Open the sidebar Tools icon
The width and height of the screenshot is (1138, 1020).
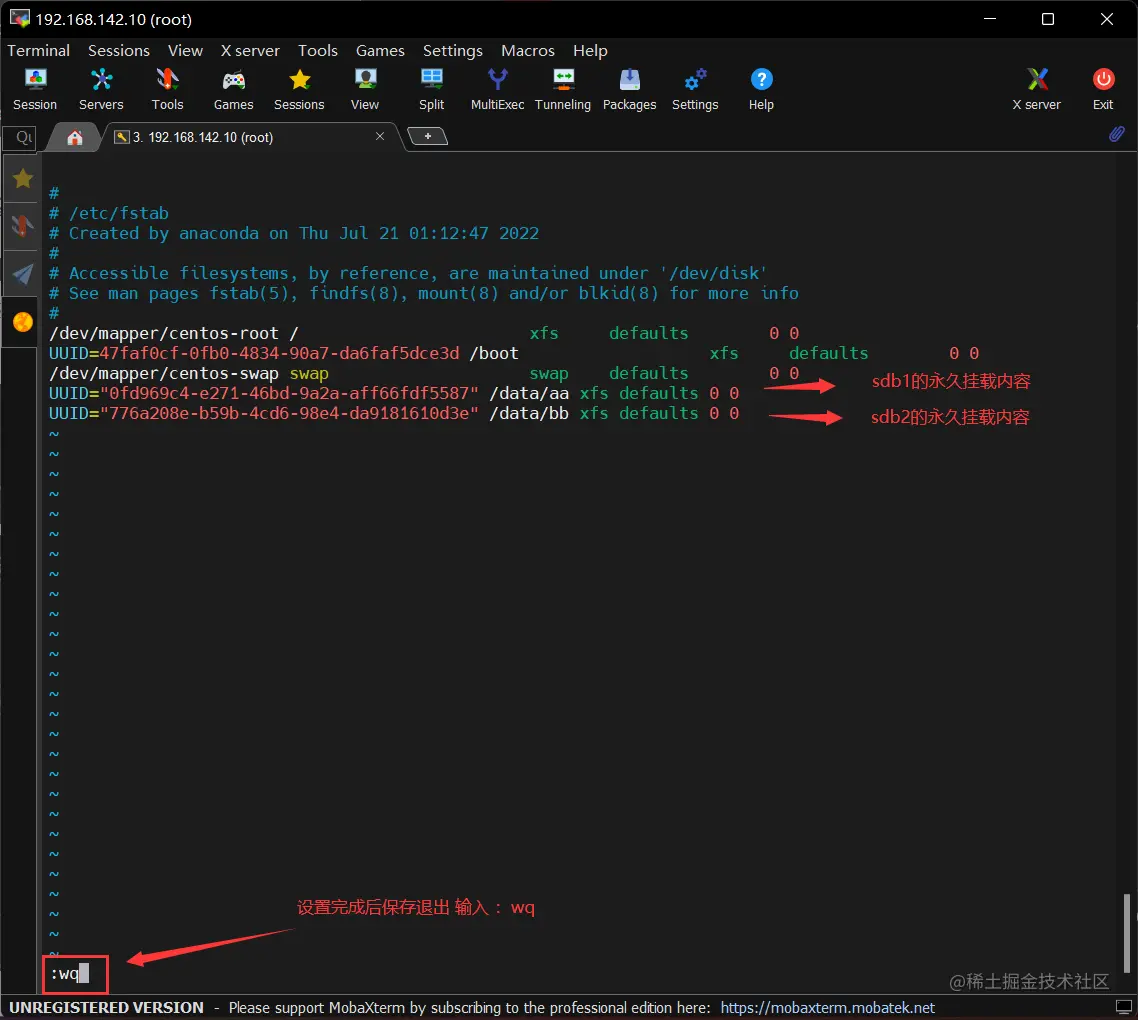(x=22, y=227)
